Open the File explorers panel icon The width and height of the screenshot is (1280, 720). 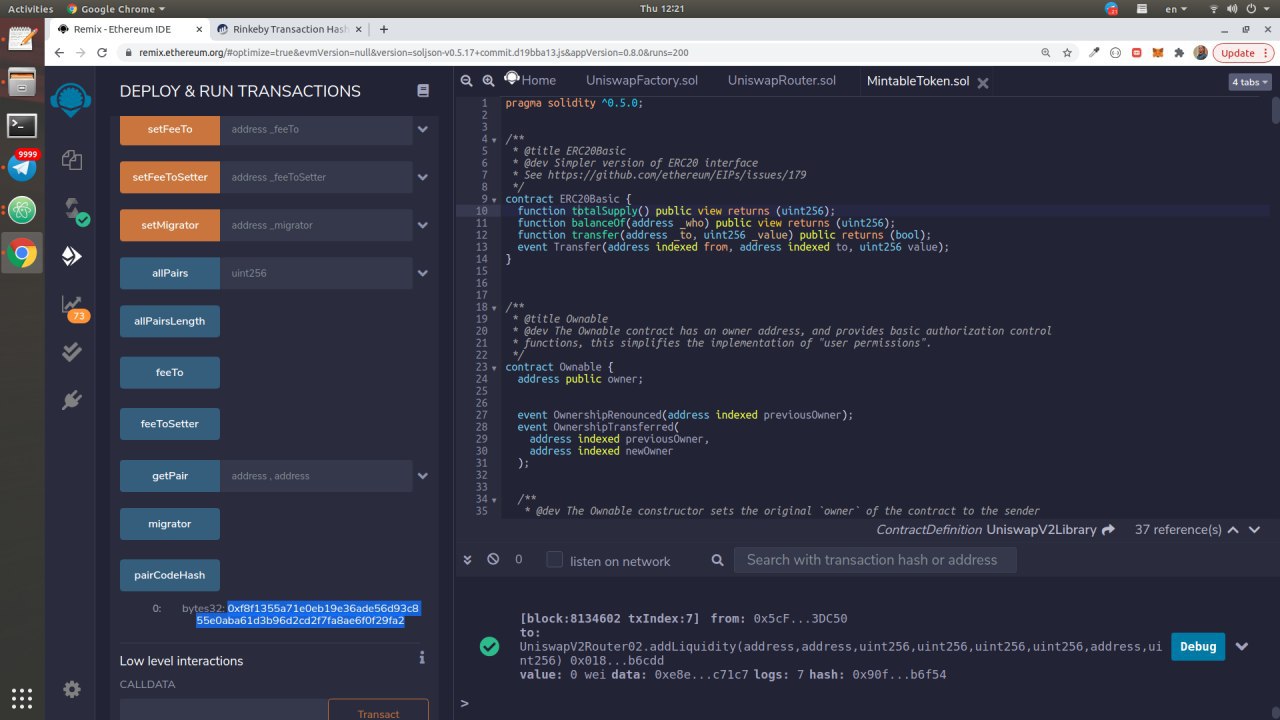[71, 159]
